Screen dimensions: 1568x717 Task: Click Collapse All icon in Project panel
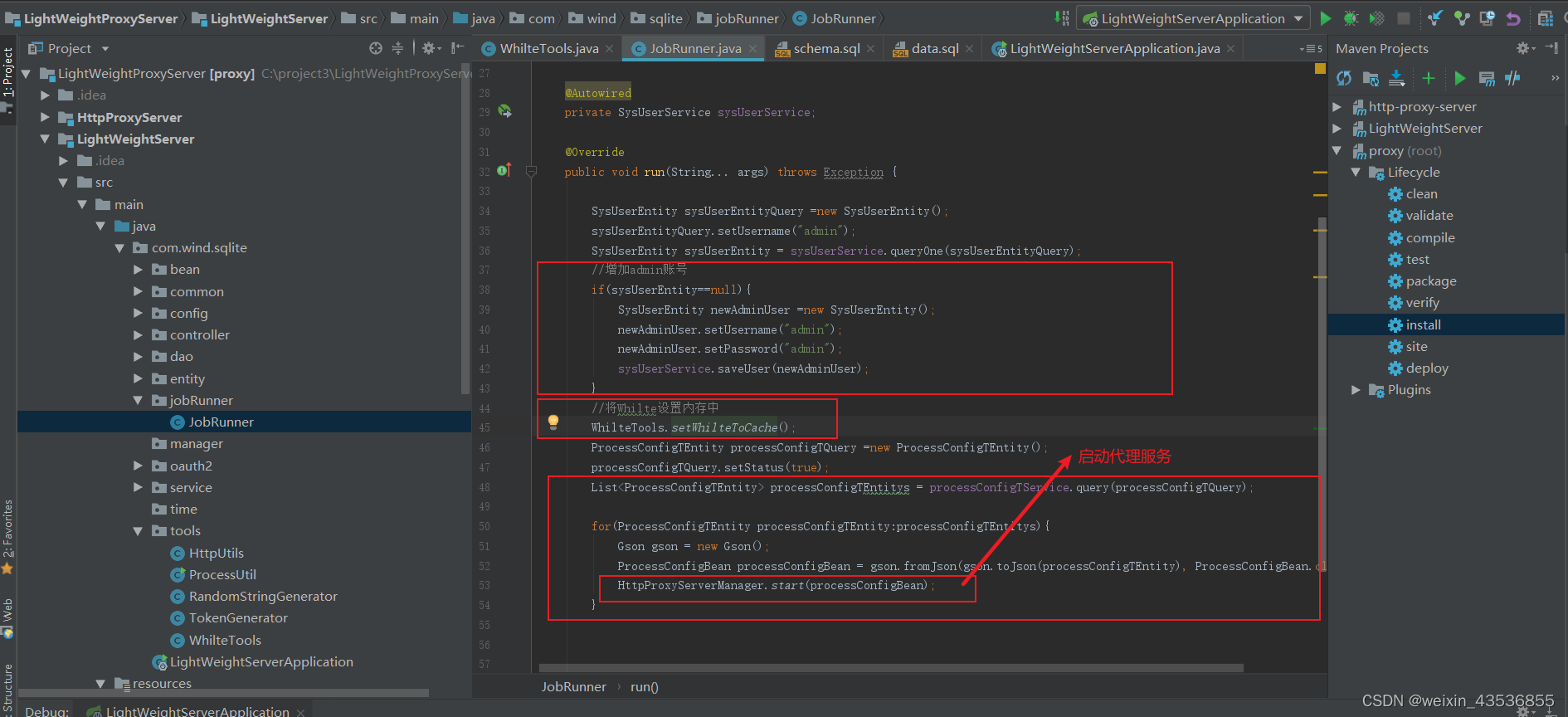point(397,48)
